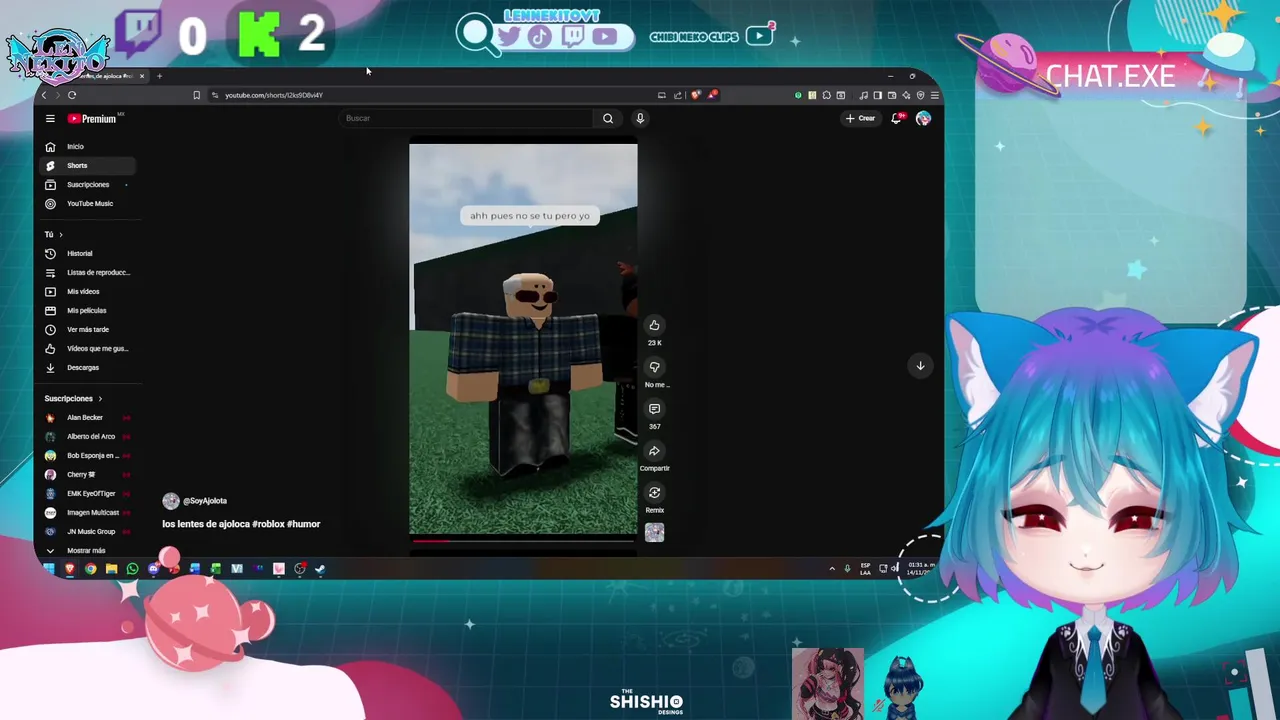Seek using the short's red progress bar
The image size is (1280, 720).
tap(523, 540)
